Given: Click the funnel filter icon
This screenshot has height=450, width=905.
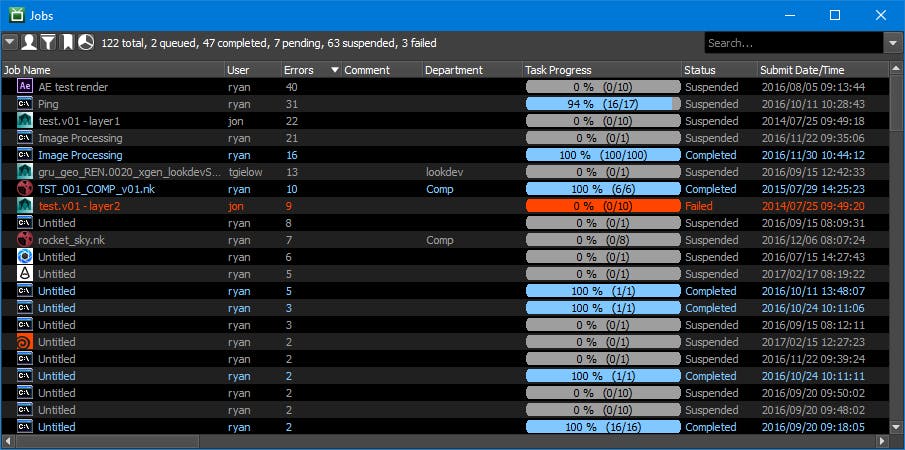Looking at the screenshot, I should pyautogui.click(x=50, y=42).
